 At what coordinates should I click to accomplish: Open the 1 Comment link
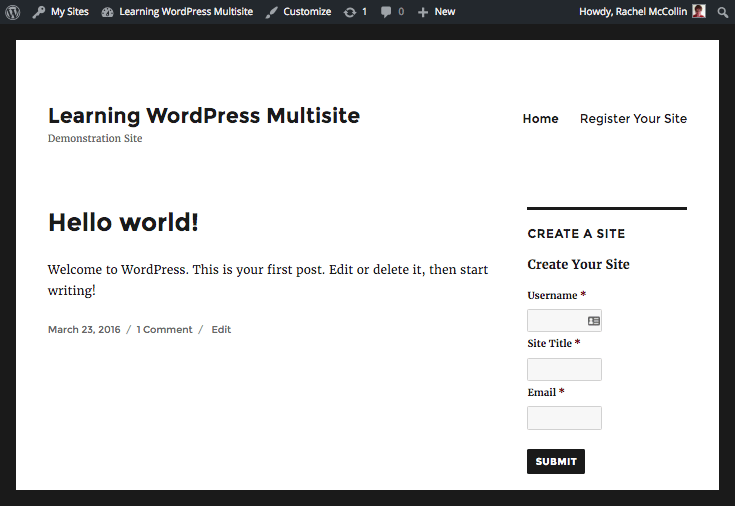click(x=164, y=330)
